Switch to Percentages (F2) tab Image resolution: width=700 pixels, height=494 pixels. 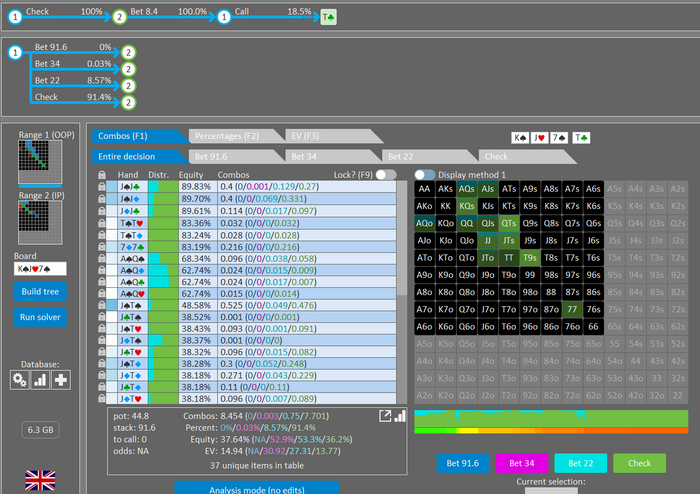[236, 136]
